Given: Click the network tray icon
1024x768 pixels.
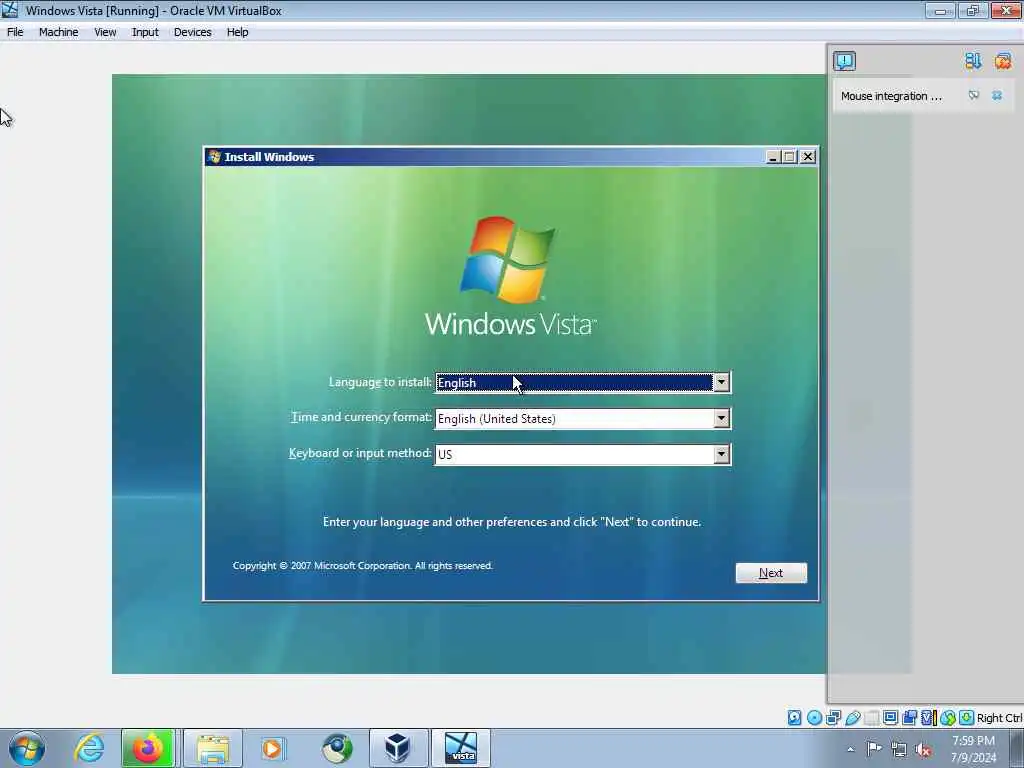Looking at the screenshot, I should point(899,750).
